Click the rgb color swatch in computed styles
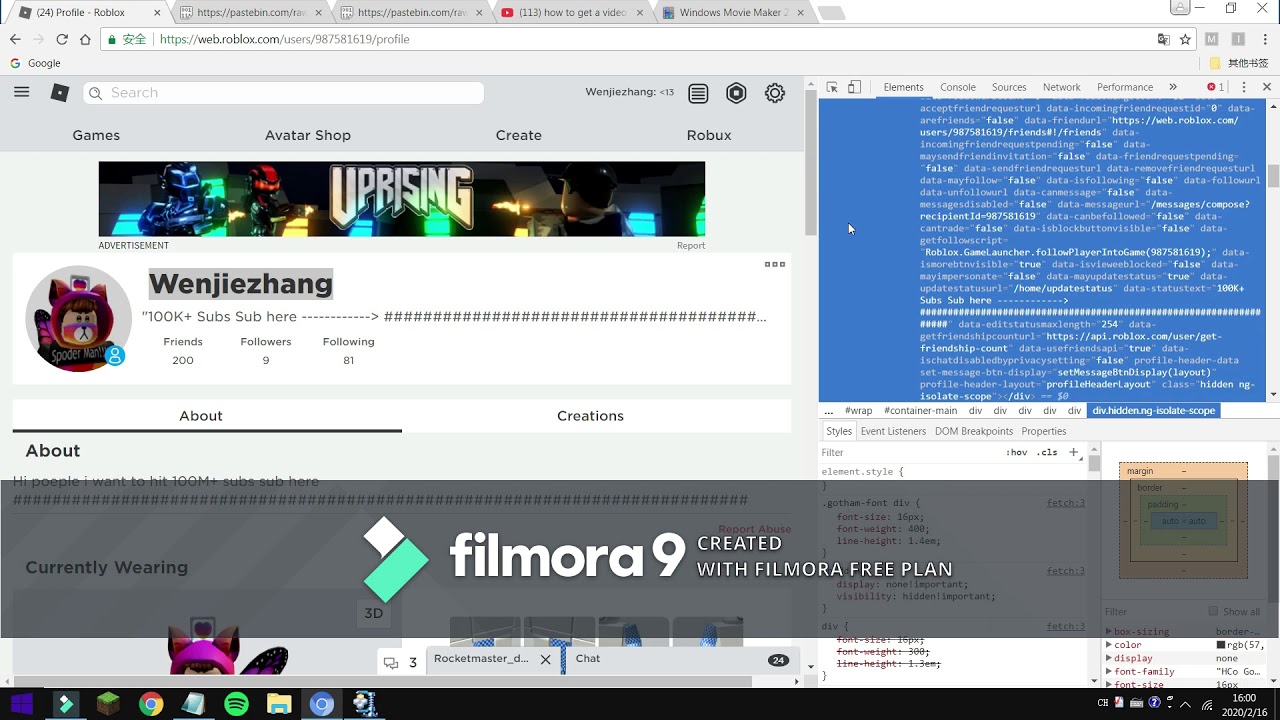The height and width of the screenshot is (720, 1280). pos(1220,645)
